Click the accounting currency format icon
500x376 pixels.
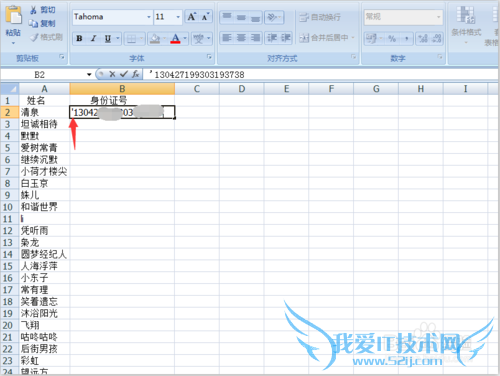371,38
